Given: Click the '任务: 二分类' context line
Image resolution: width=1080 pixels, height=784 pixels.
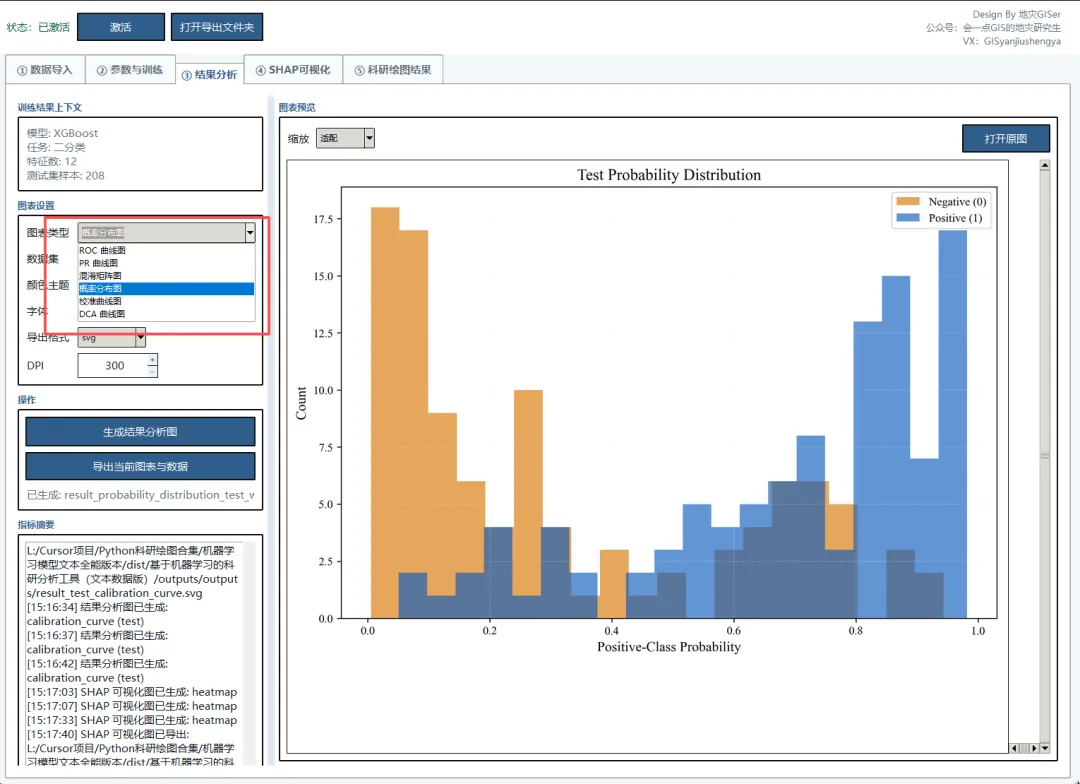Looking at the screenshot, I should 56,147.
